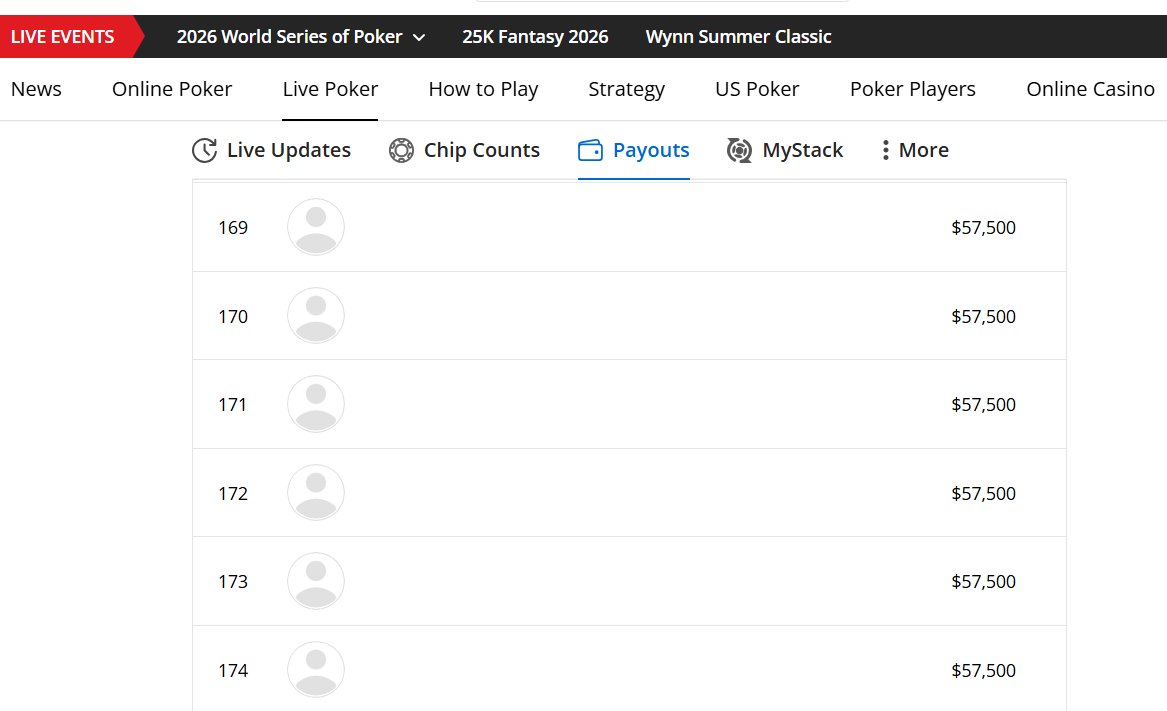Open the Strategy menu
The height and width of the screenshot is (711, 1167).
(626, 89)
